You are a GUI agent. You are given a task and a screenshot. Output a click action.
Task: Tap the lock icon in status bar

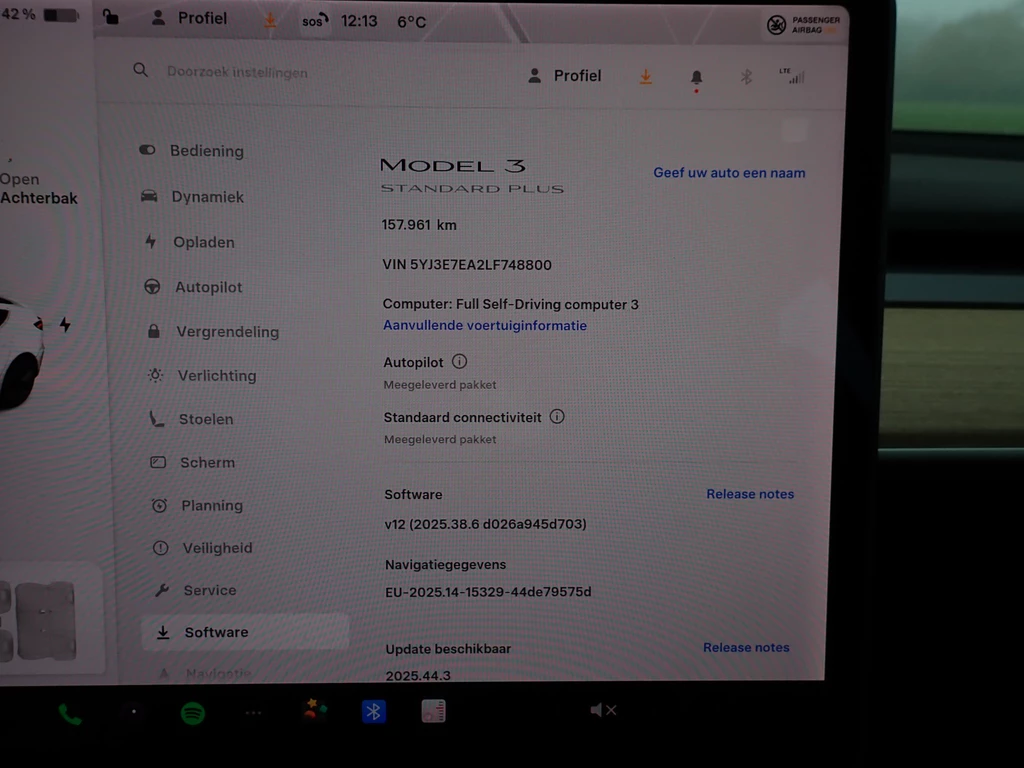click(x=111, y=17)
